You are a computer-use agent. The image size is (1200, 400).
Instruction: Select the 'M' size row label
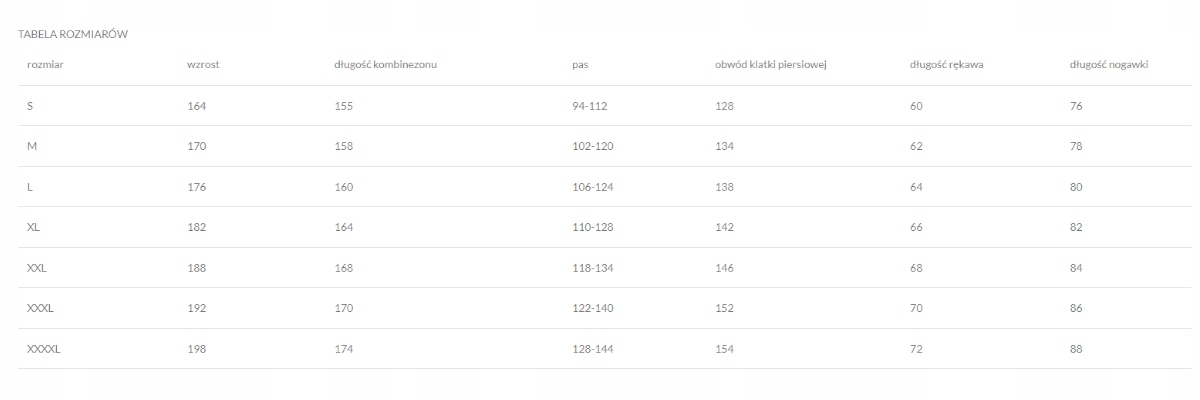(32, 146)
